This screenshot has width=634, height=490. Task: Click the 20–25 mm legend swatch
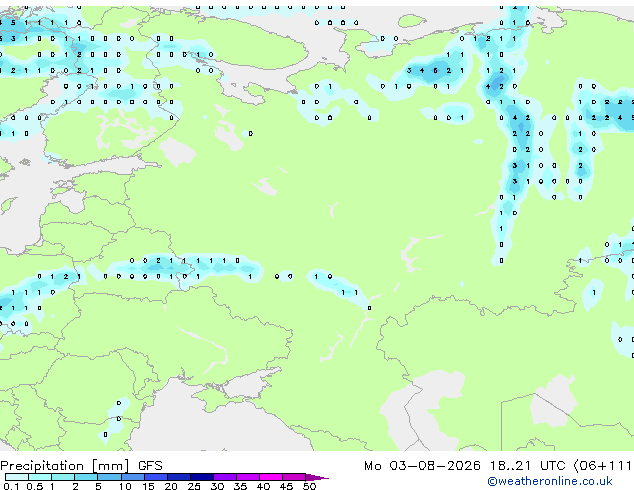pos(179,477)
